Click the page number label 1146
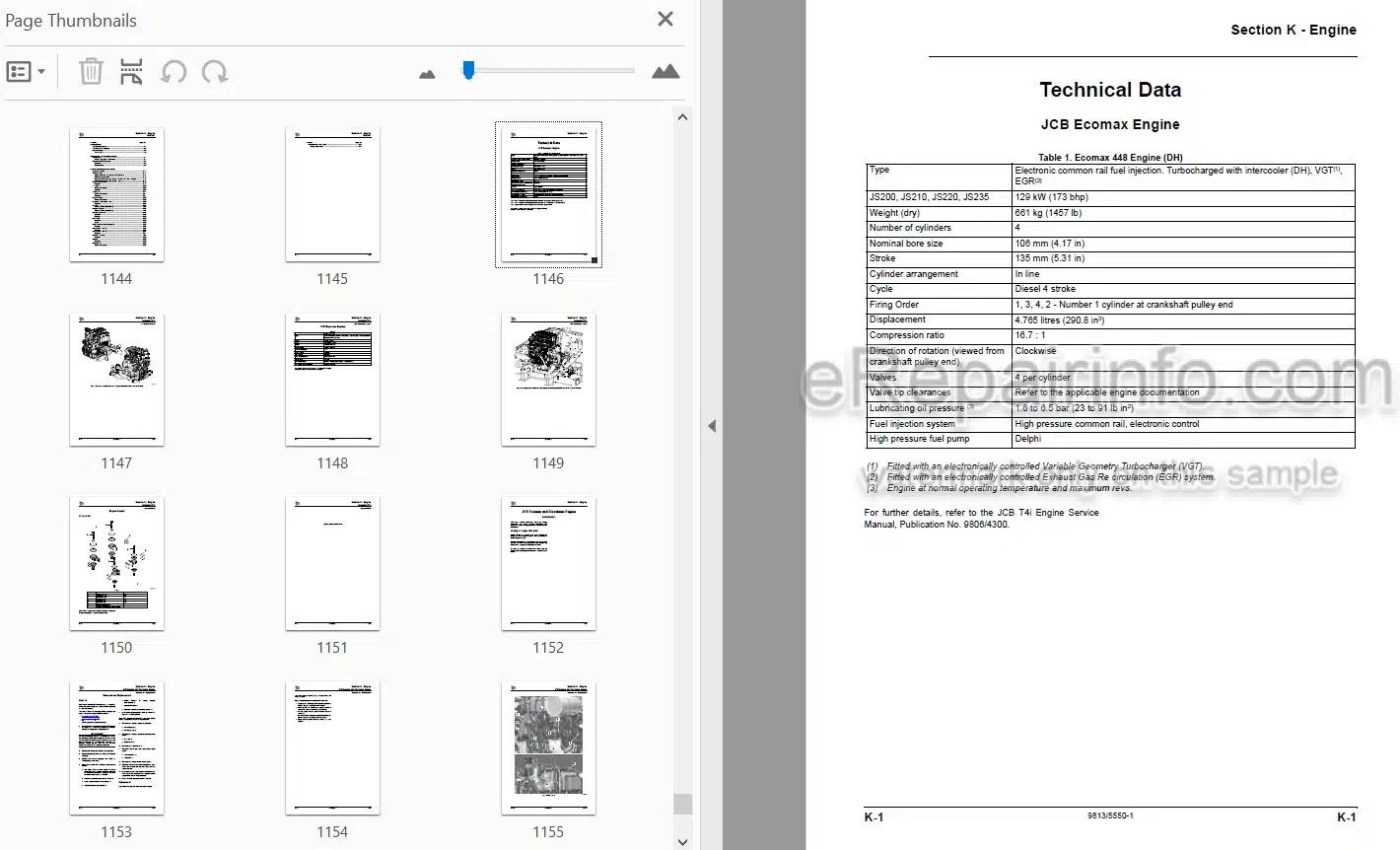Image resolution: width=1400 pixels, height=850 pixels. (x=548, y=279)
